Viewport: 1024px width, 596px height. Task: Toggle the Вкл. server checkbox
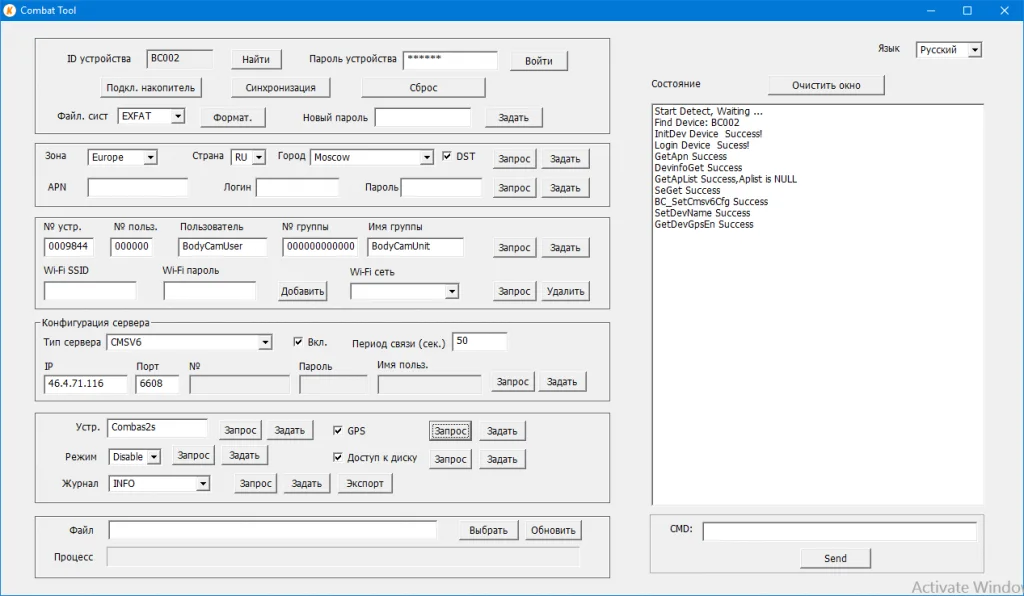pyautogui.click(x=298, y=342)
